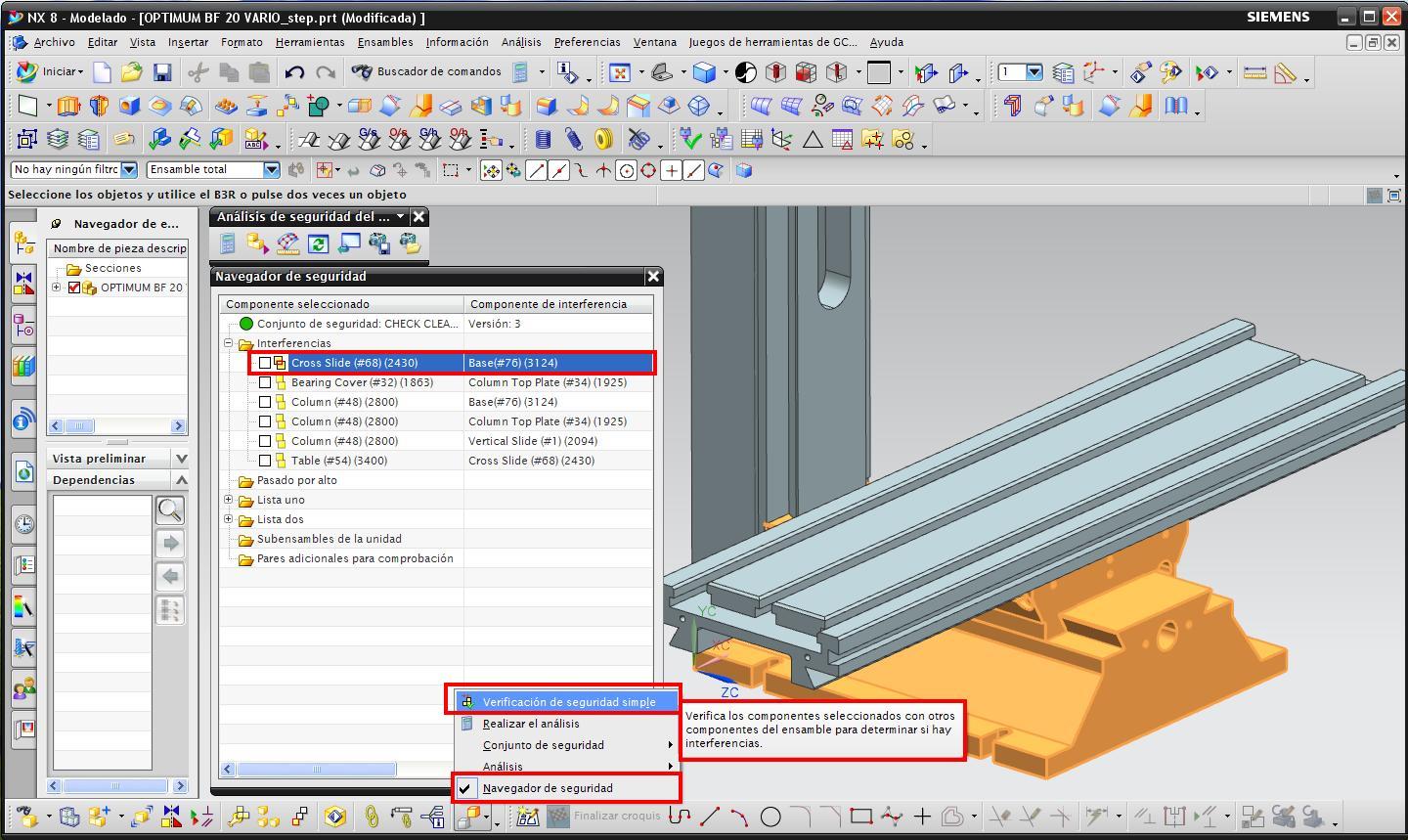Open the Constraint Navigator sidebar tab
This screenshot has height=840, width=1408.
point(23,284)
